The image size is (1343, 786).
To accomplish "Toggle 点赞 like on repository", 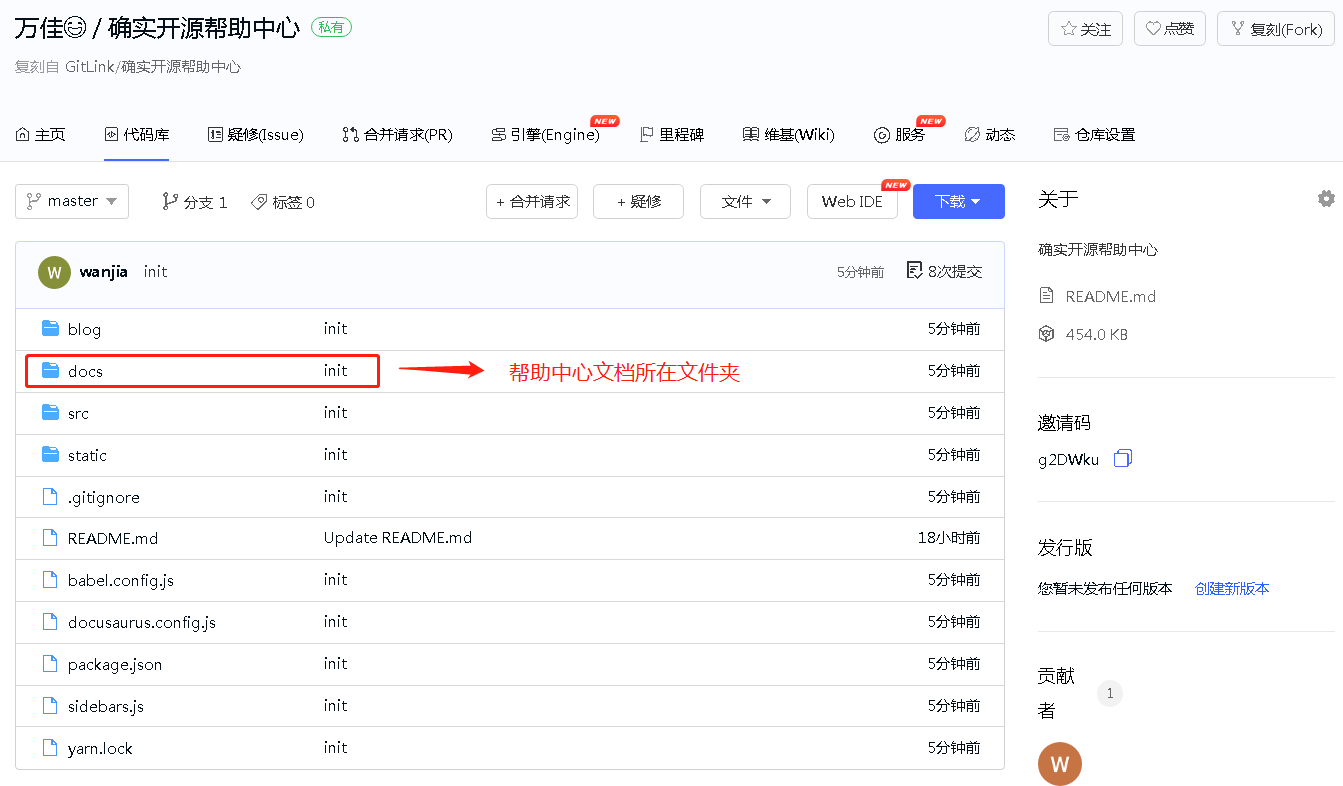I will click(1170, 29).
